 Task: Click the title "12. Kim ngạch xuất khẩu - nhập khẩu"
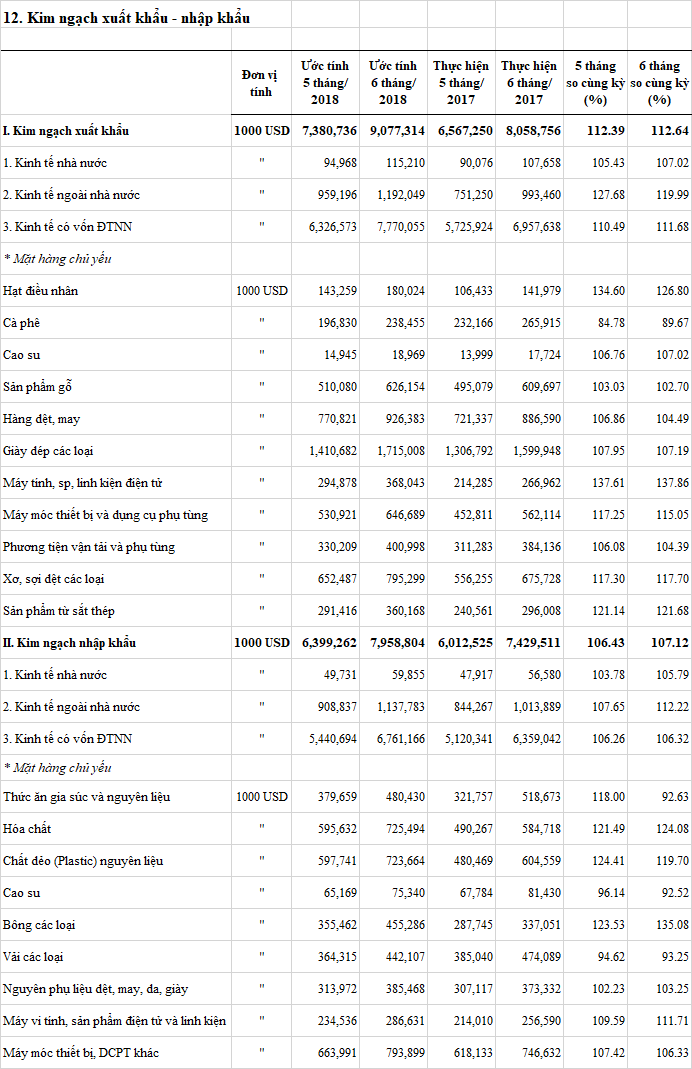126,18
